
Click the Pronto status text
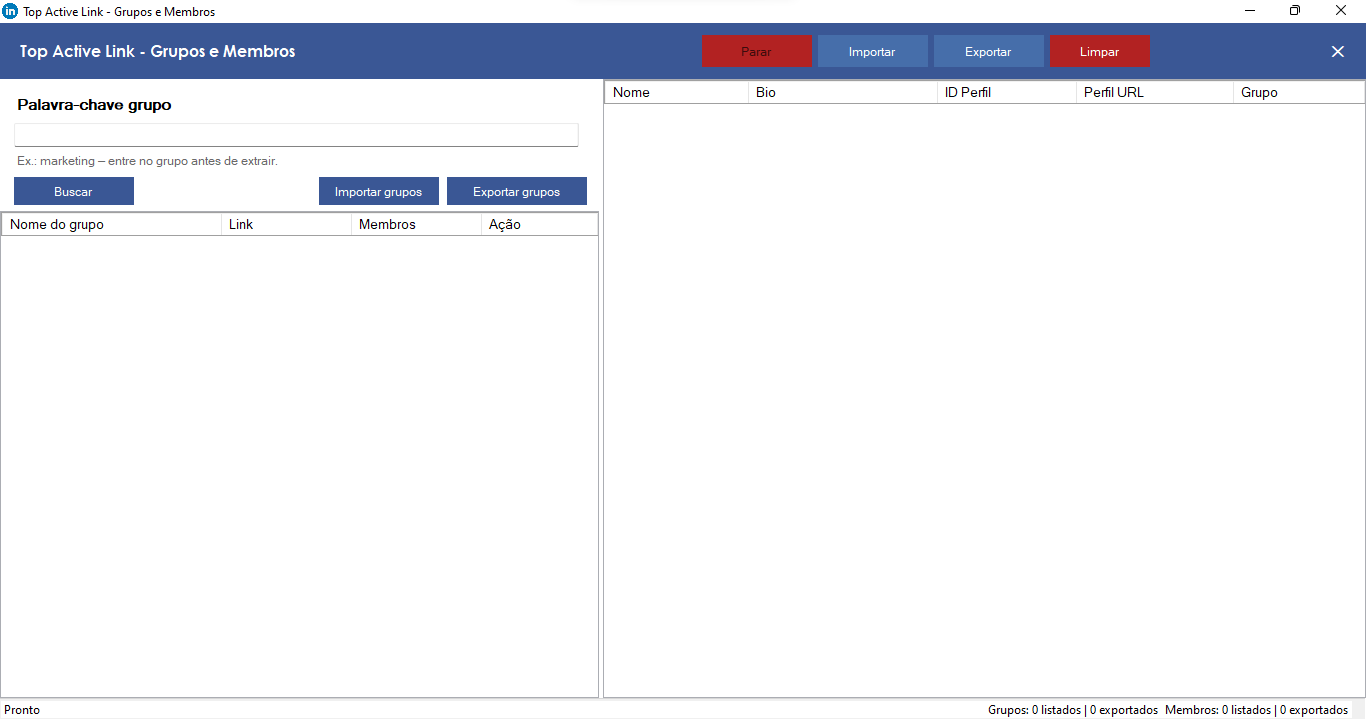[x=22, y=709]
